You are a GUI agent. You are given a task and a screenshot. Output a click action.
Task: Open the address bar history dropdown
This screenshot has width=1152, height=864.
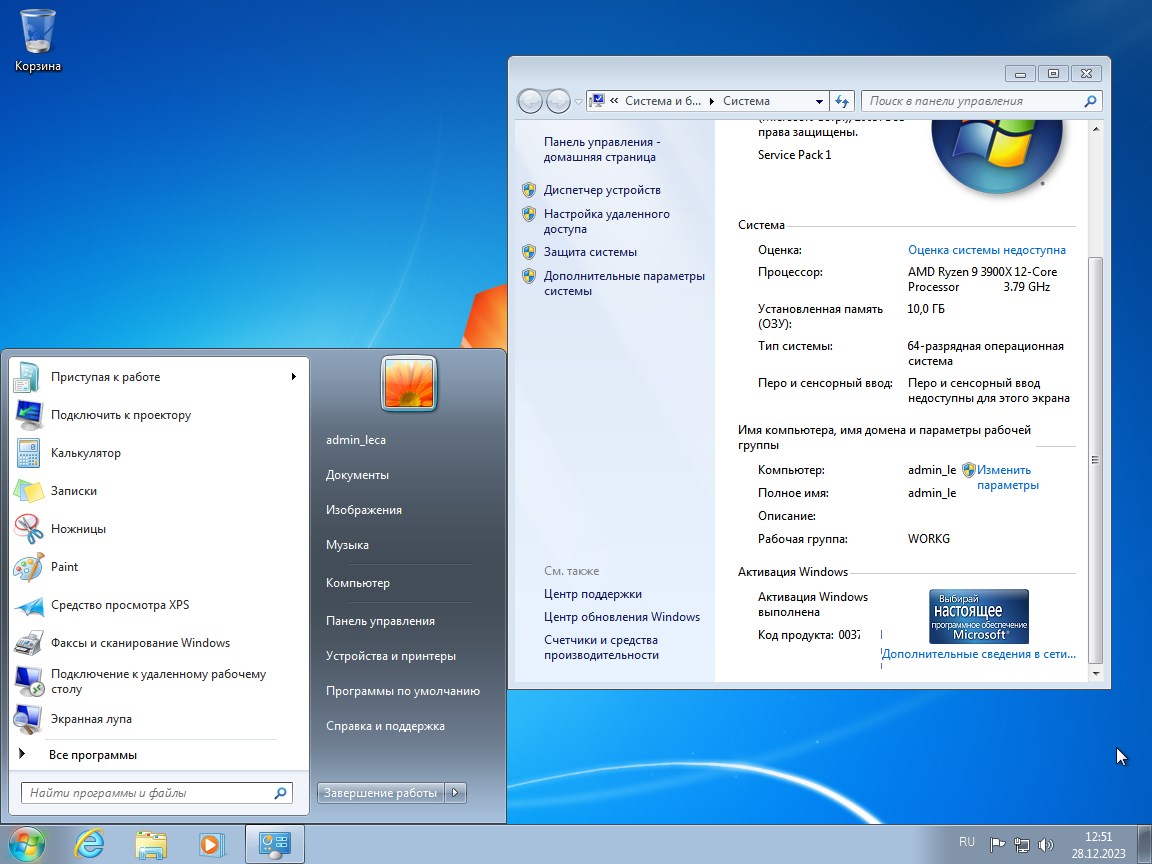(x=819, y=101)
